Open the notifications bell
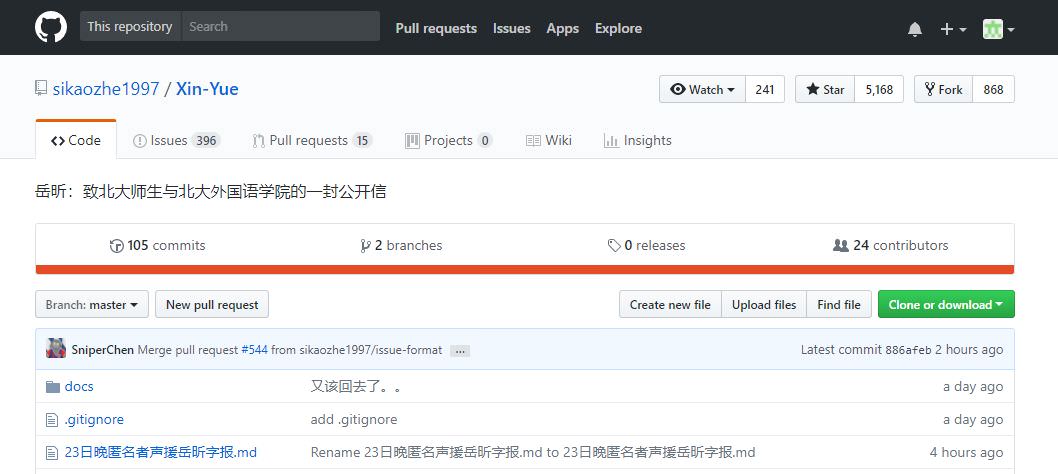Screen dimensions: 1058x474 (915, 29)
